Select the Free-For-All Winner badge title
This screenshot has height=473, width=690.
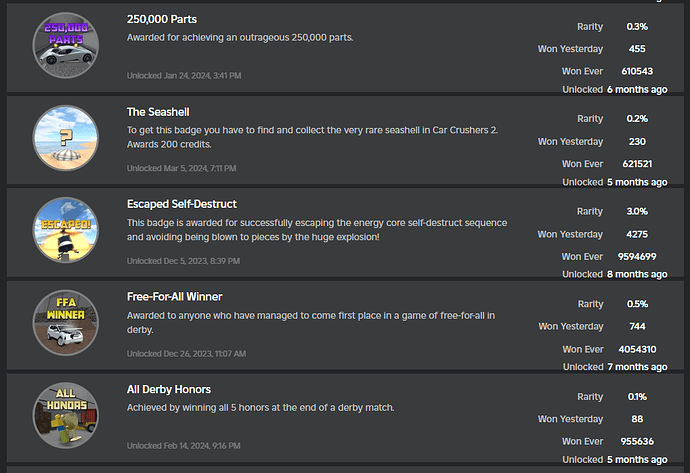175,297
